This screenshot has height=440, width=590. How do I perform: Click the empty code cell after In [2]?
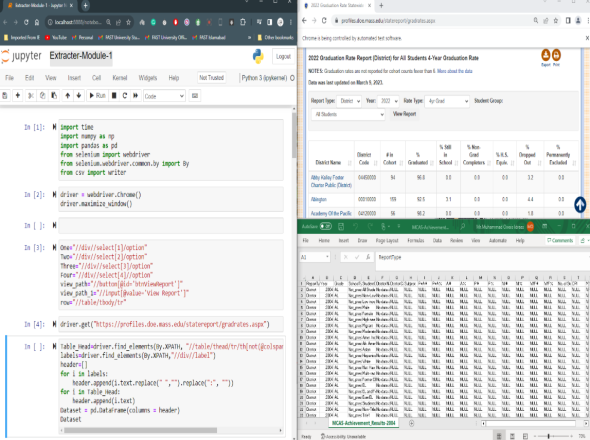click(171, 225)
